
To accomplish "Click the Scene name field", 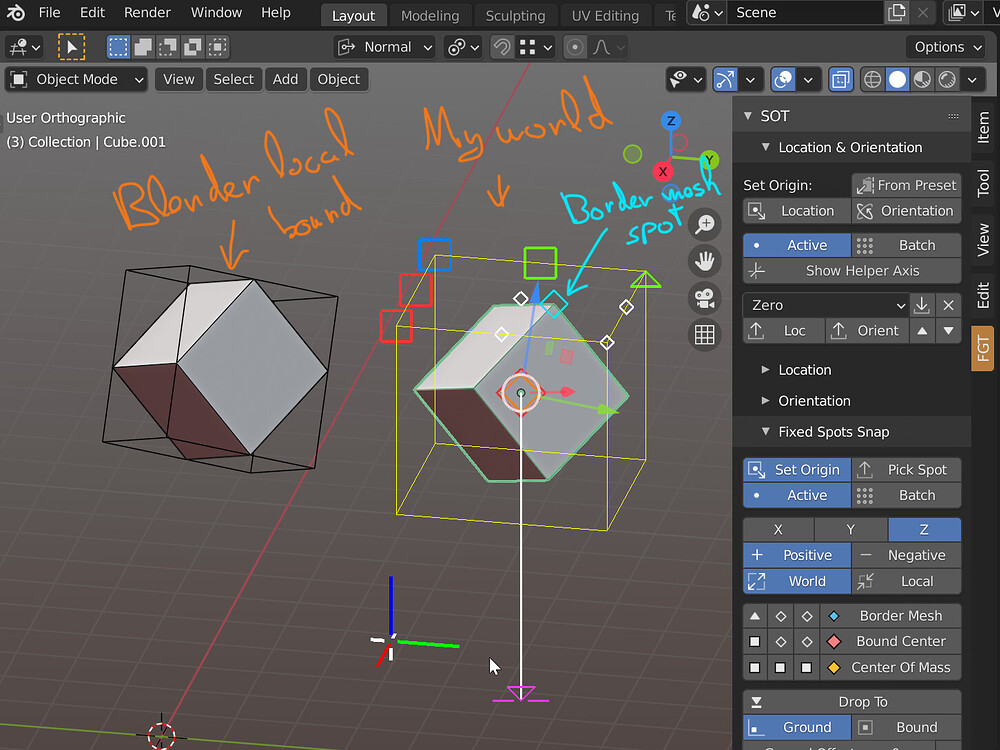I will coord(805,12).
